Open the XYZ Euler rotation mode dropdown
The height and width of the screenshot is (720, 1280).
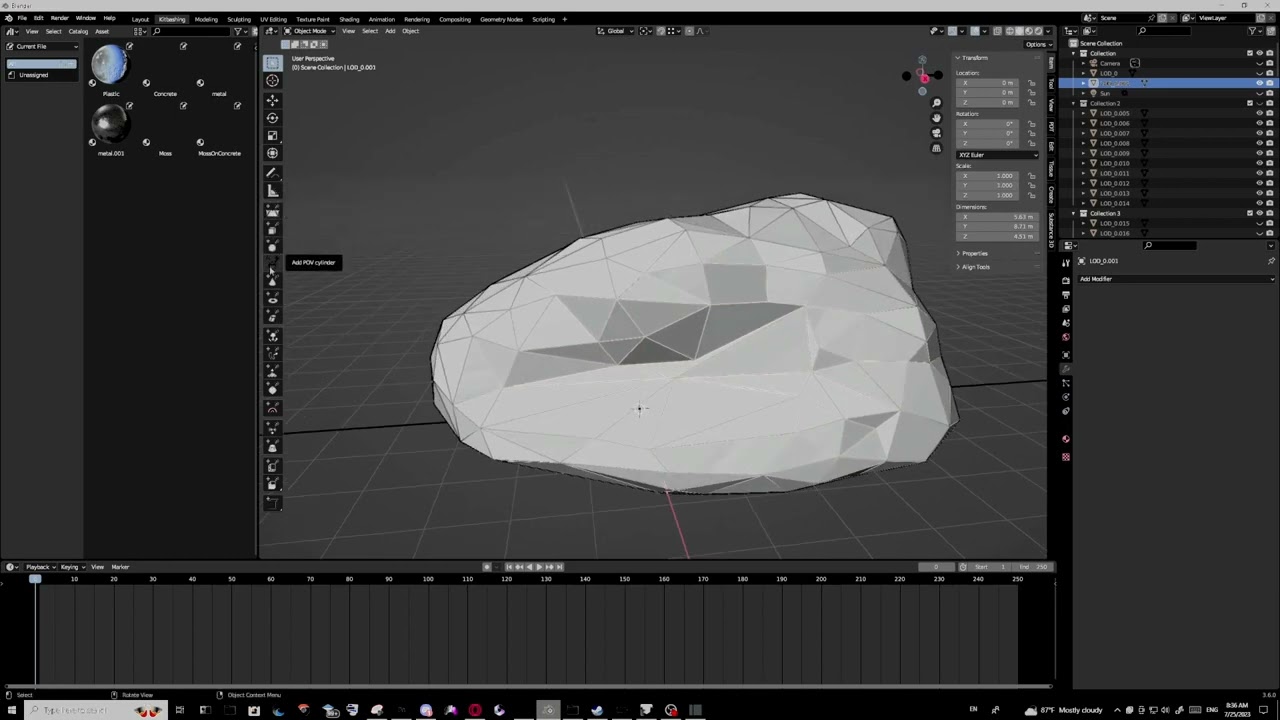(997, 155)
